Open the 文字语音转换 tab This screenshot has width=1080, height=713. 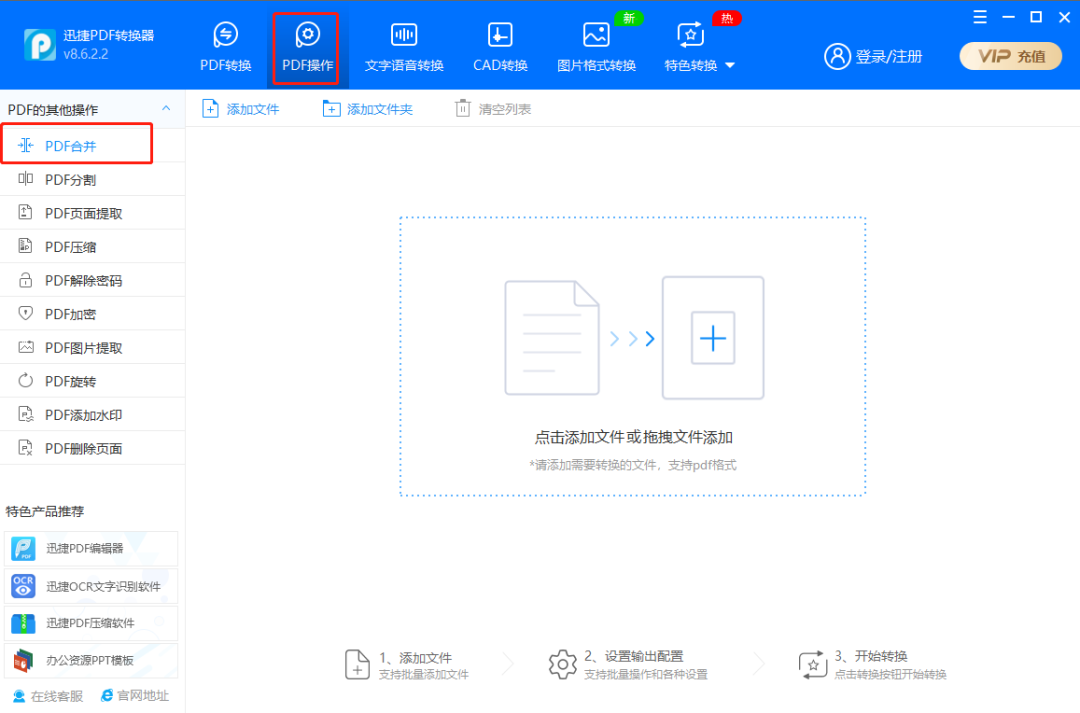(404, 48)
